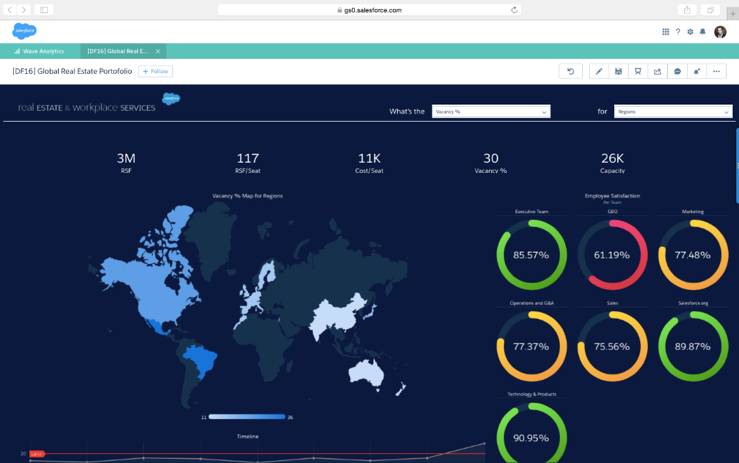Open the three-dots more actions menu
This screenshot has height=463, width=739.
(x=717, y=72)
